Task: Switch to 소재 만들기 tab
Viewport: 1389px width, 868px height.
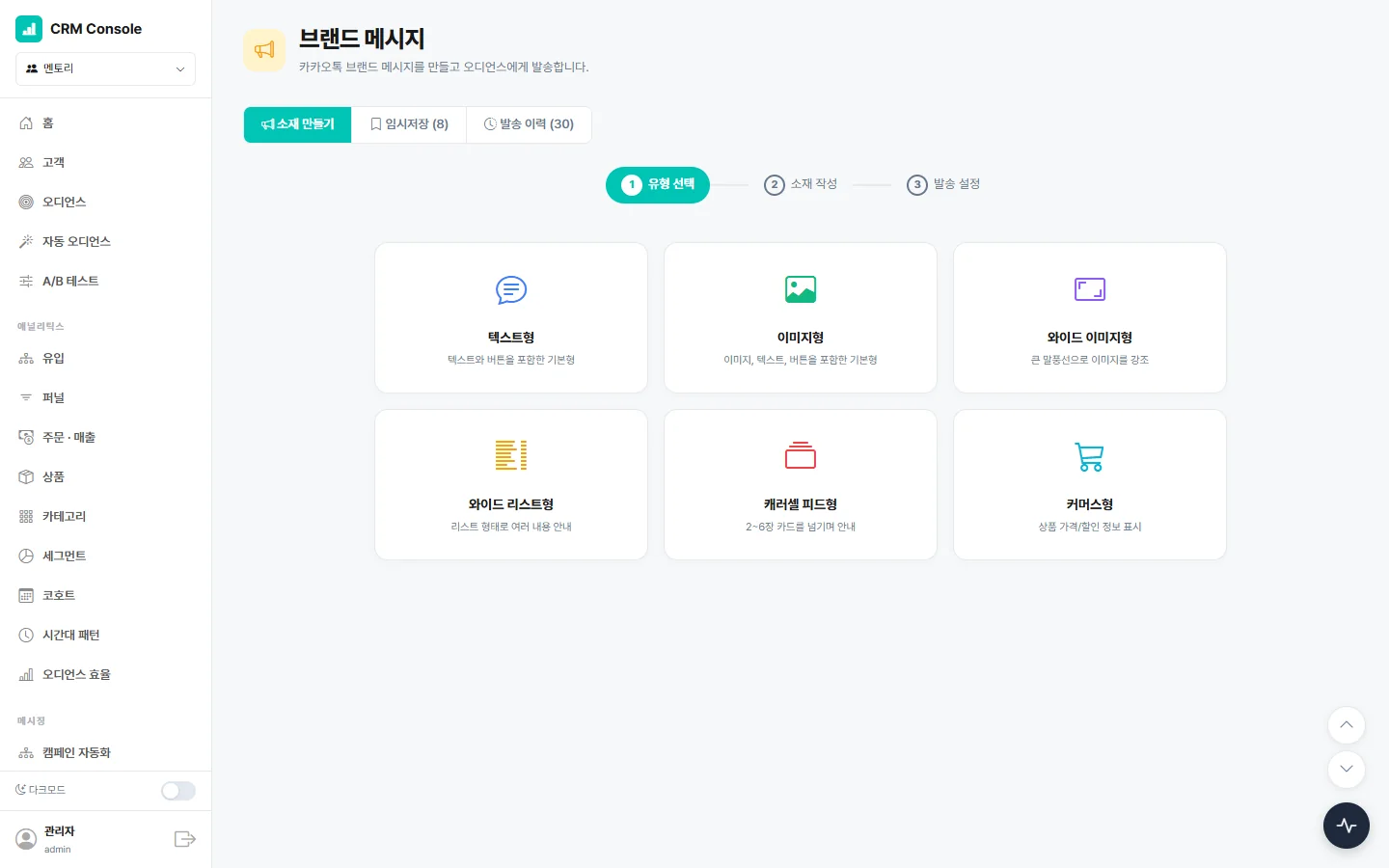Action: click(297, 124)
